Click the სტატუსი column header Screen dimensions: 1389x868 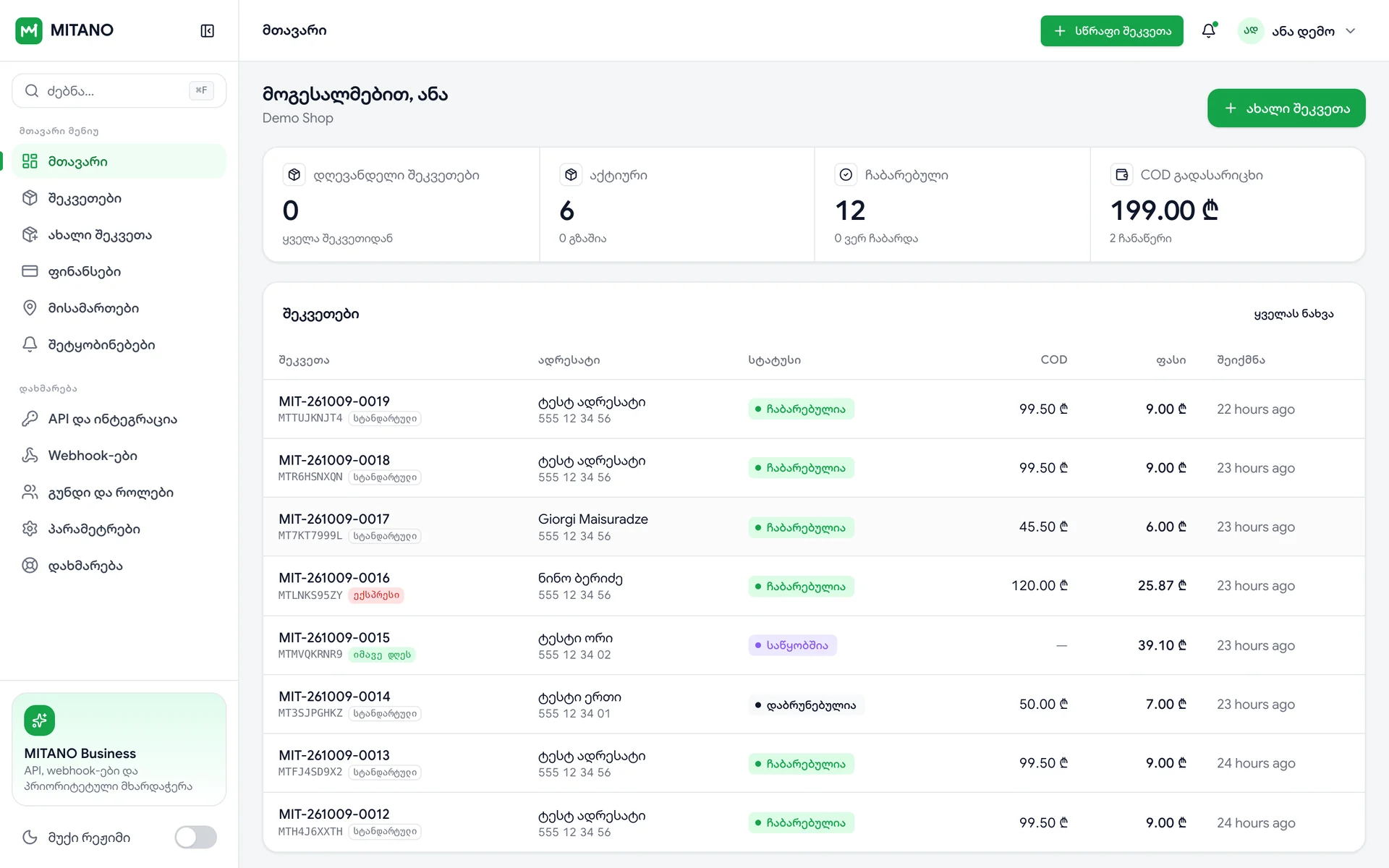[x=774, y=360]
